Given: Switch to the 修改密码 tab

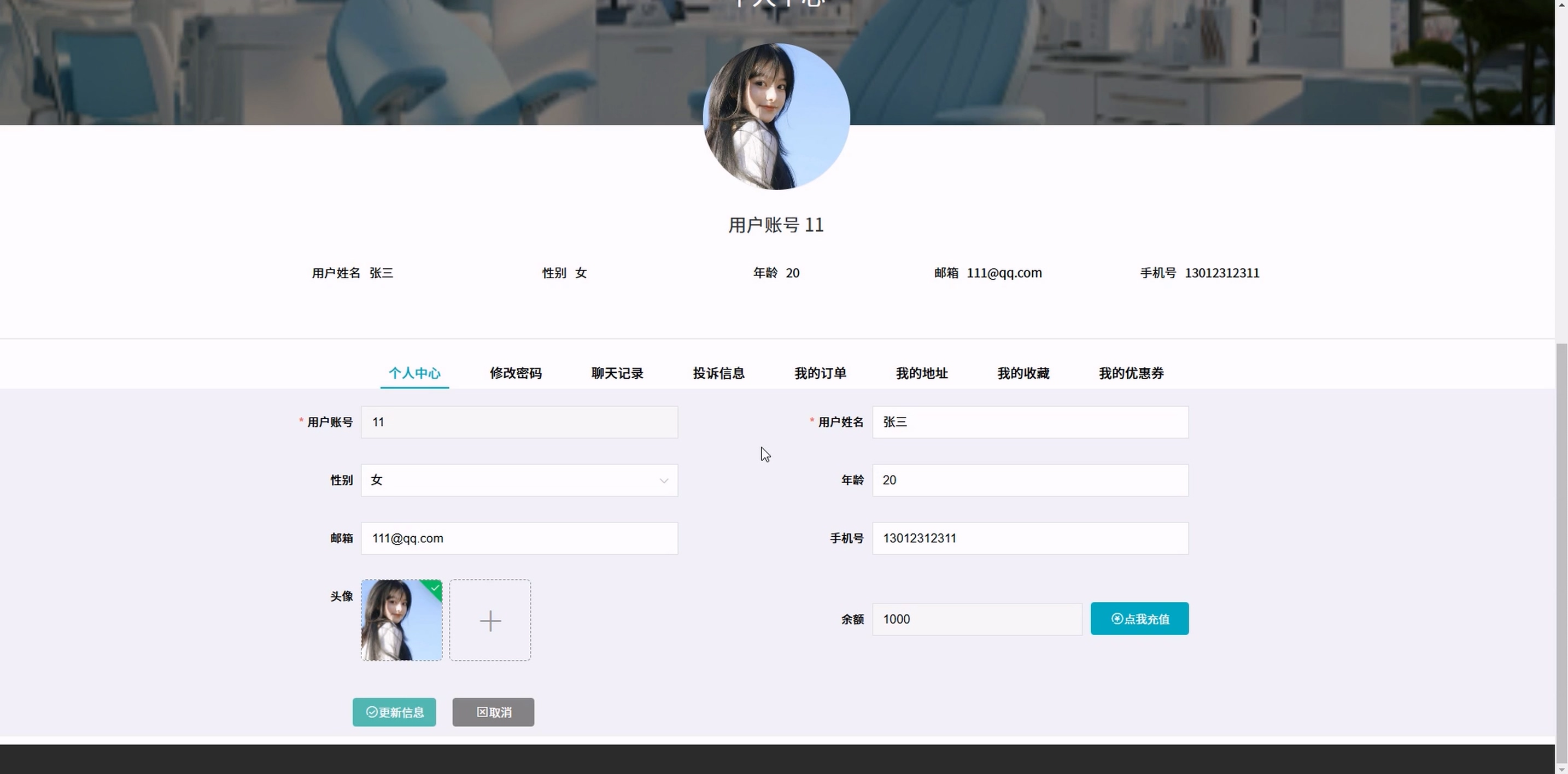Looking at the screenshot, I should (516, 373).
